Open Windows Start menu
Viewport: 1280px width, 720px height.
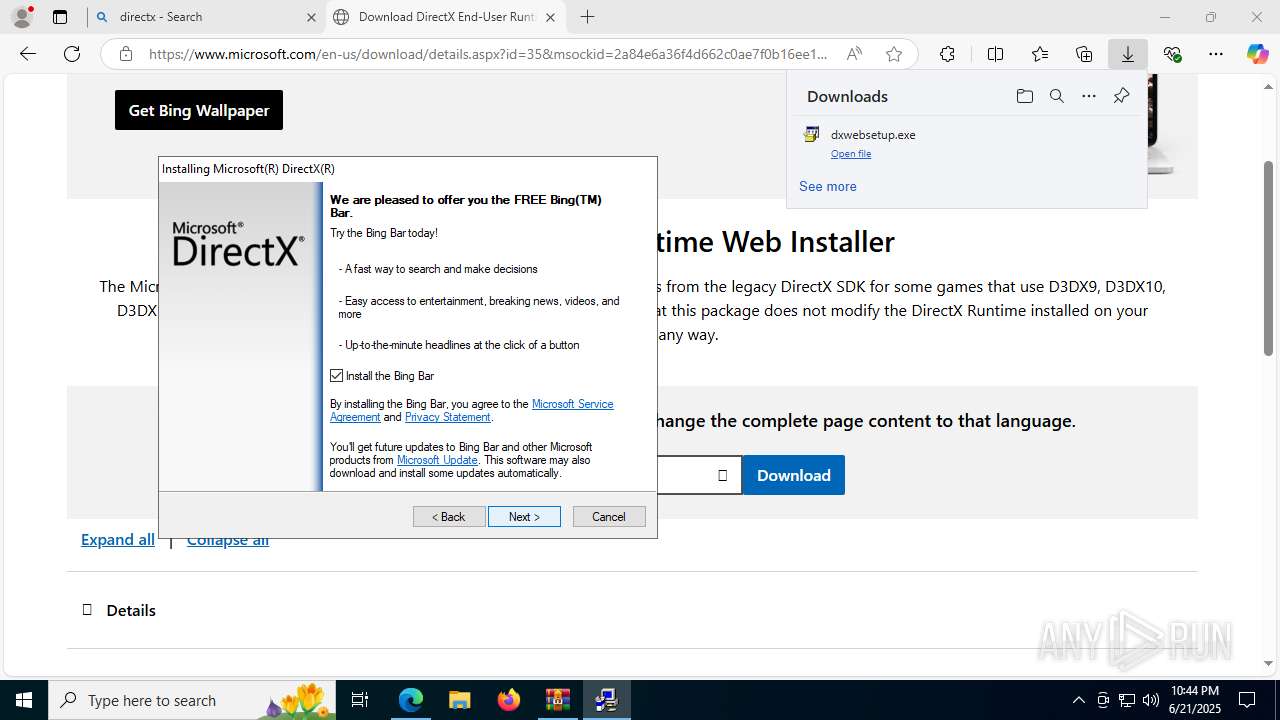[24, 700]
